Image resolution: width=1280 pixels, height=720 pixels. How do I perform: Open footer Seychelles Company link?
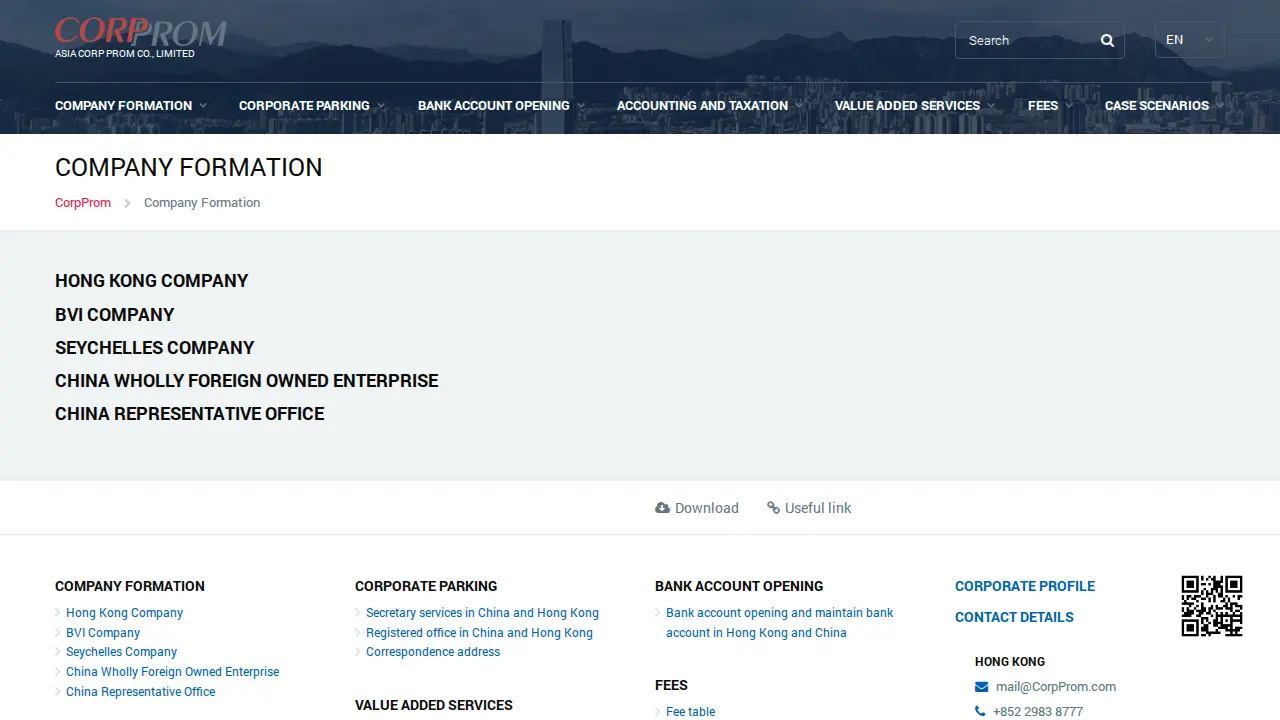(x=122, y=652)
